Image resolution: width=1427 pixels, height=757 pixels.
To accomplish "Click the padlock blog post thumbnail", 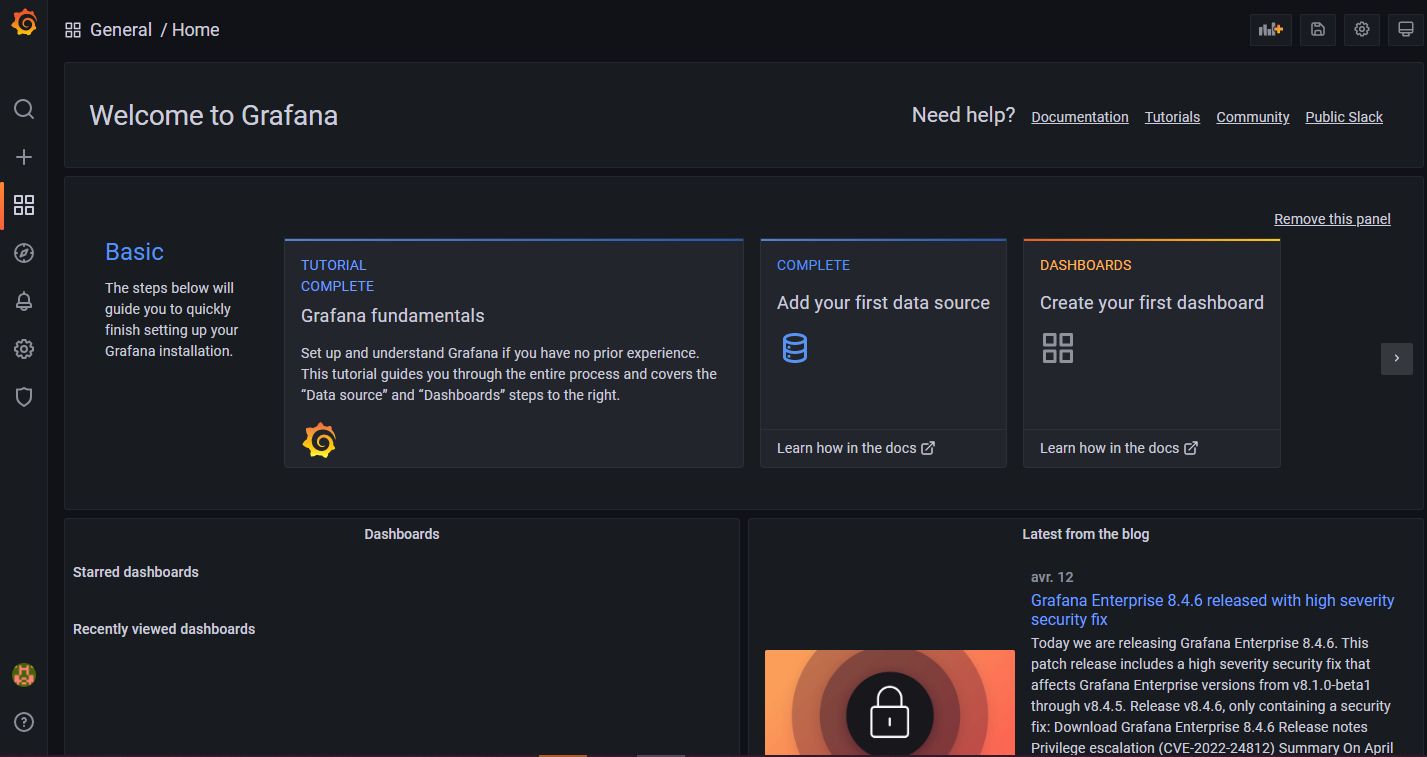I will click(x=890, y=702).
